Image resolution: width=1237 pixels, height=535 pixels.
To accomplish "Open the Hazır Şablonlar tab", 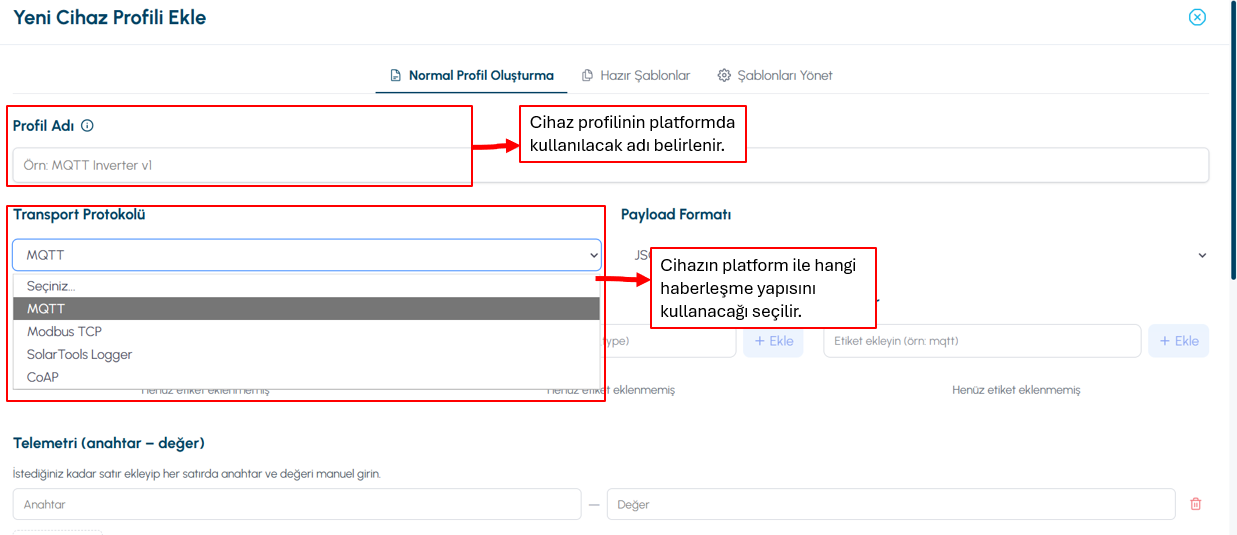I will coord(636,75).
